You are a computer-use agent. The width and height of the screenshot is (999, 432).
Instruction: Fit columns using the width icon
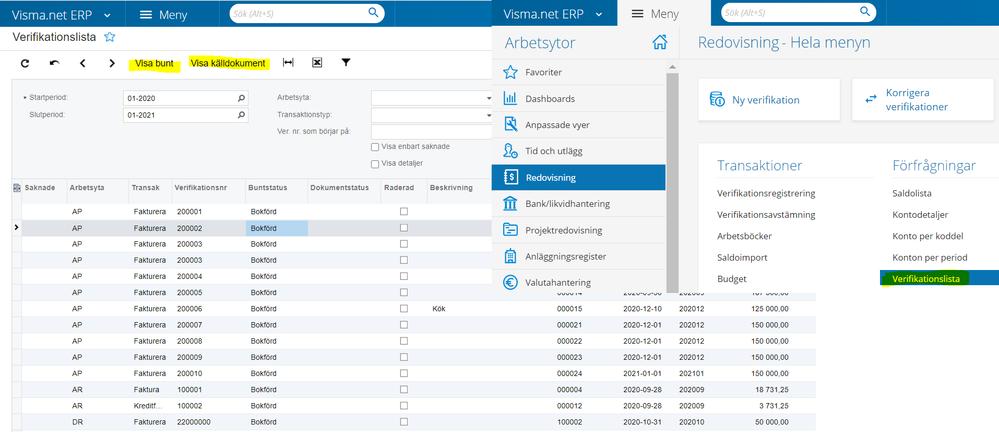288,62
